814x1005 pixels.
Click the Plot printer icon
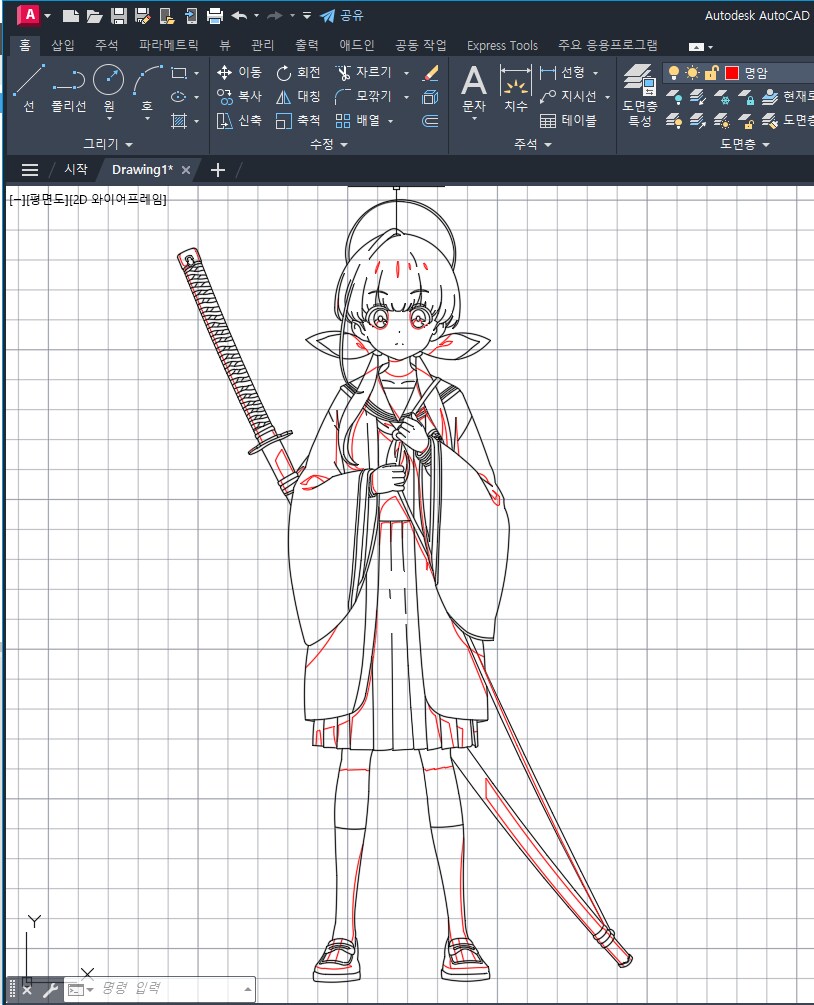click(x=215, y=16)
